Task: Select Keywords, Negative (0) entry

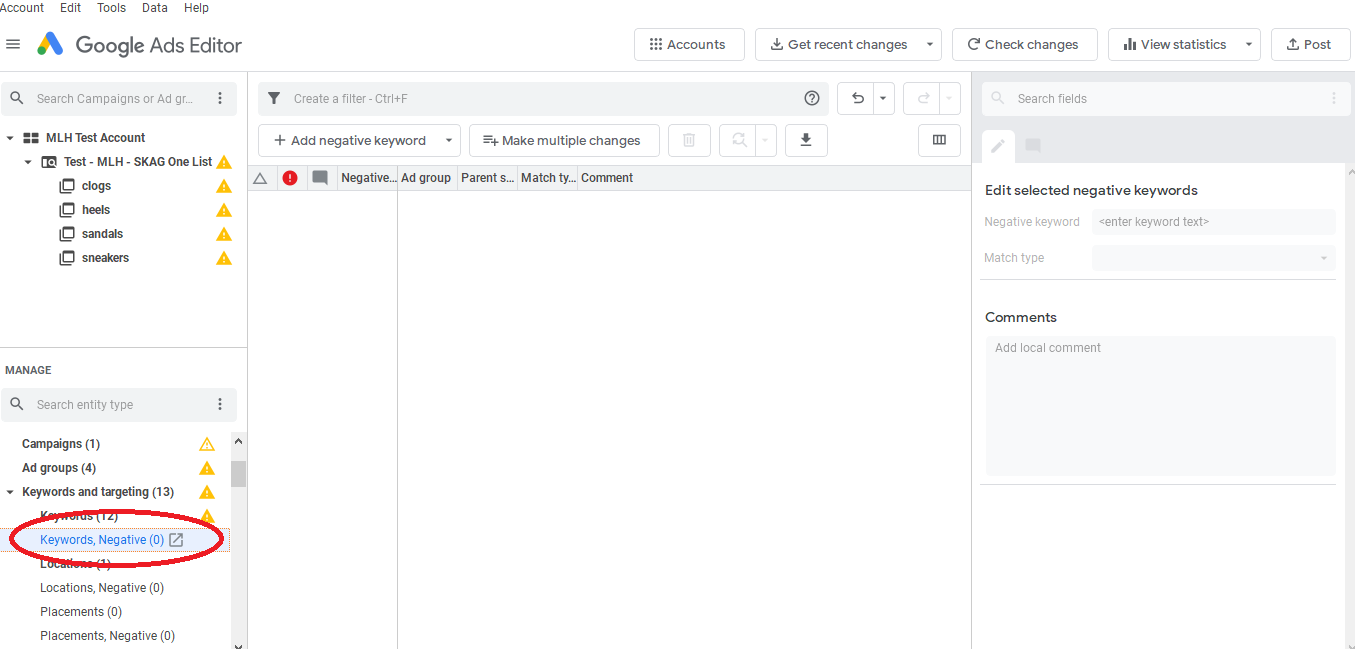Action: tap(102, 540)
